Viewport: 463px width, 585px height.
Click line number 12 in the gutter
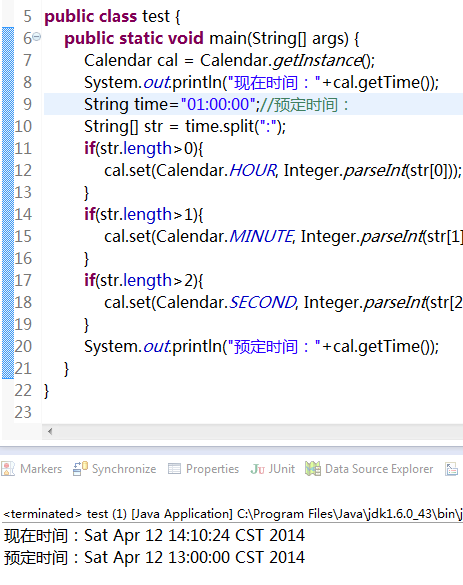pos(23,171)
